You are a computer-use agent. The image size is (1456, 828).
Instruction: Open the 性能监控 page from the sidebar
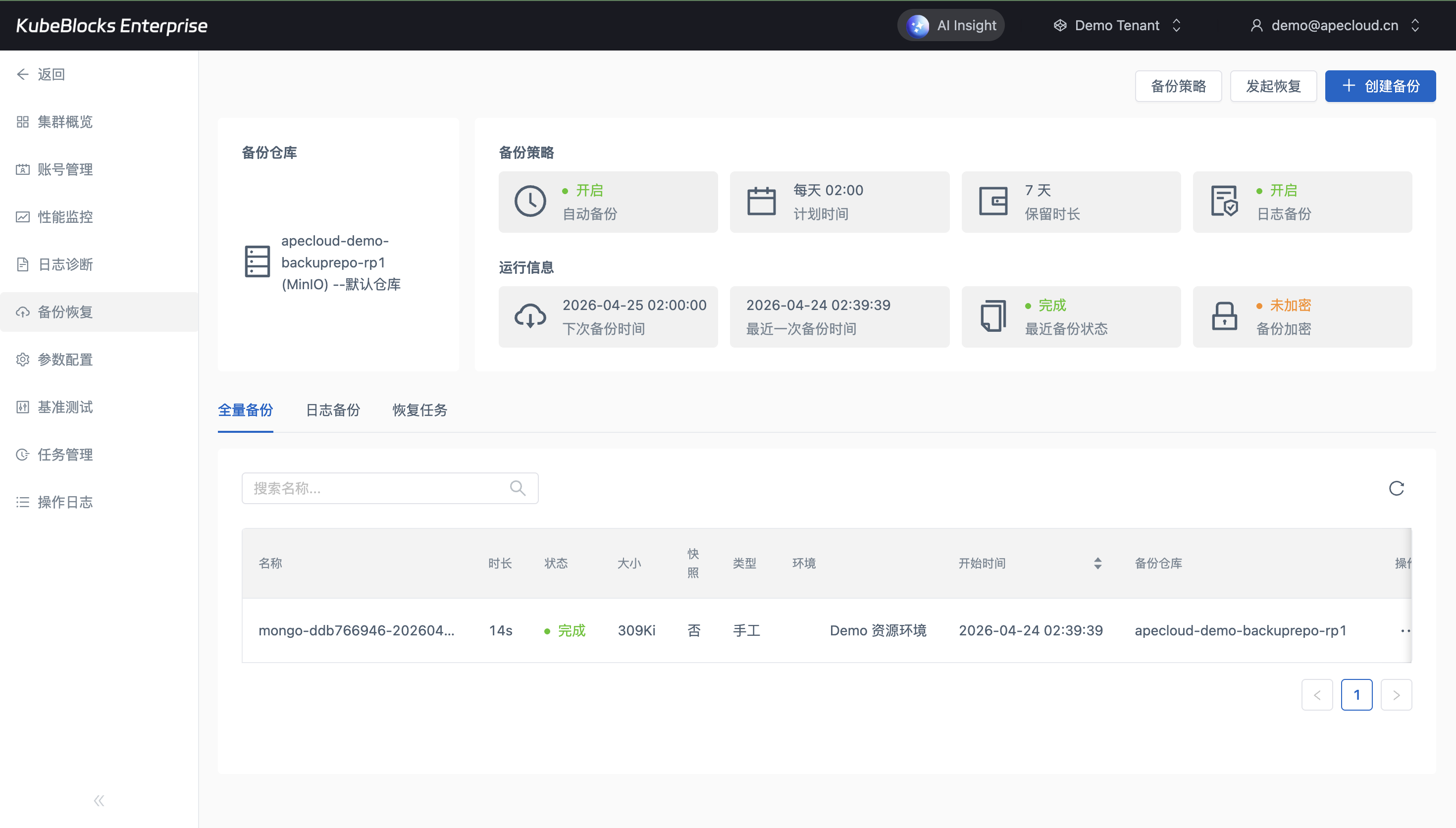pos(65,217)
